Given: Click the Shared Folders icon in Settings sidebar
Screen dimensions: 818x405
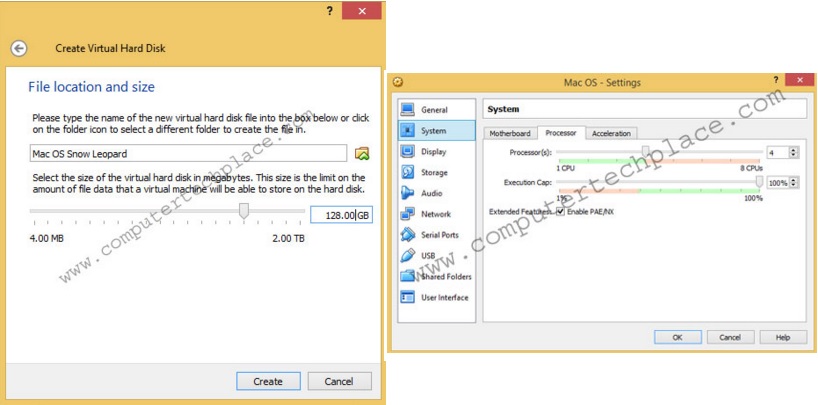Looking at the screenshot, I should tap(407, 277).
